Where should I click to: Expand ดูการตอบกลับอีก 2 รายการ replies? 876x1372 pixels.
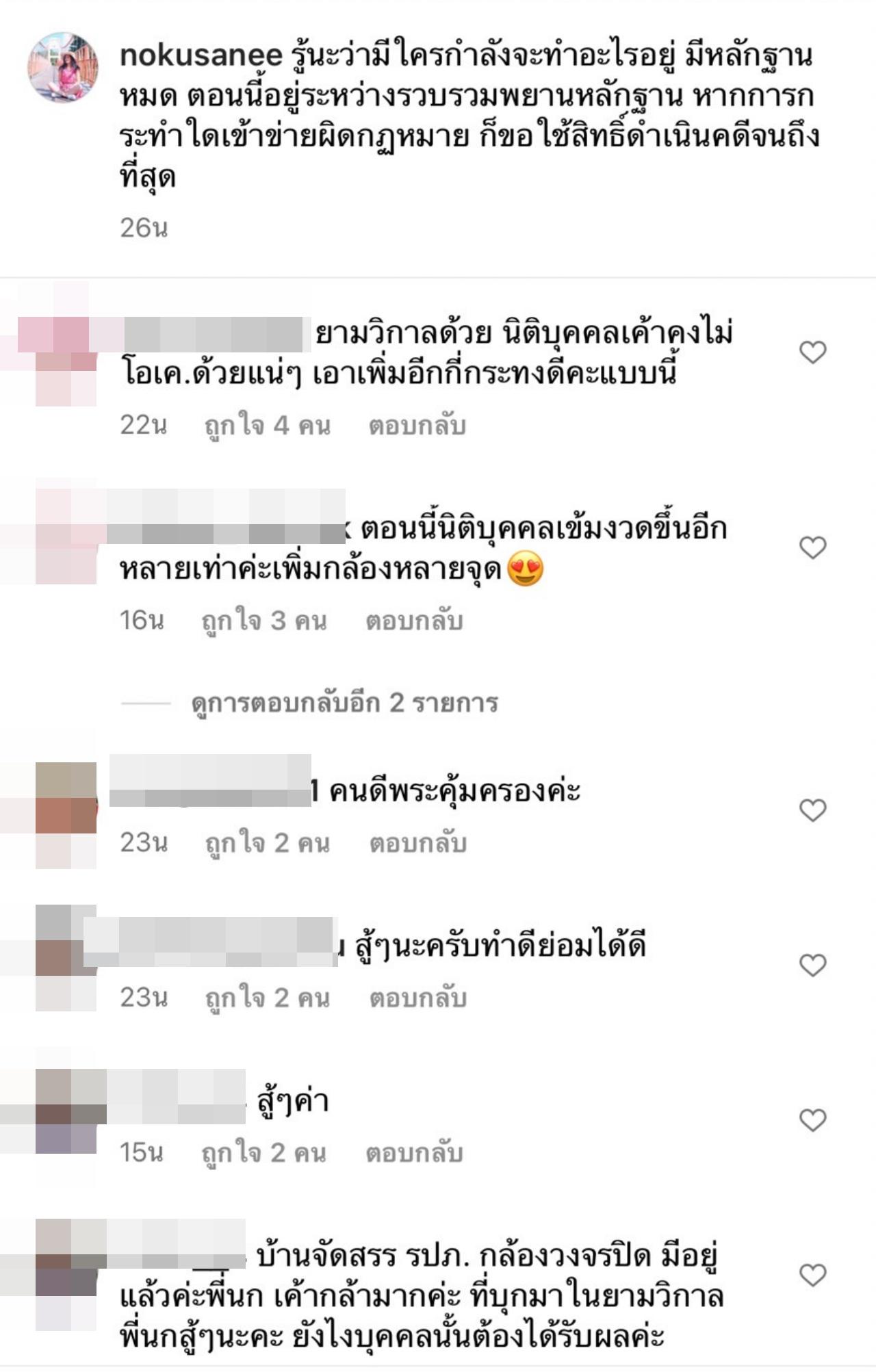344,703
